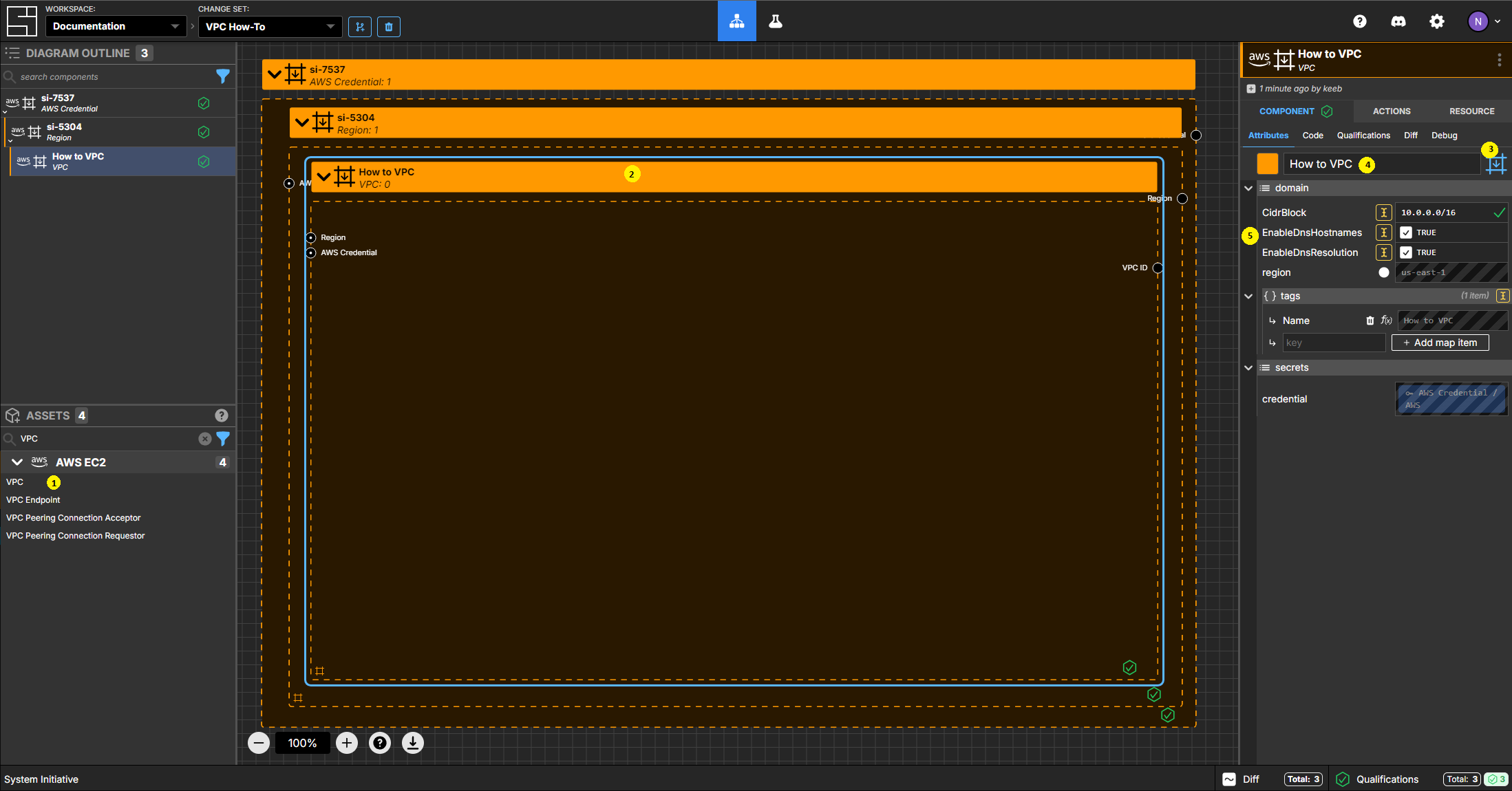The image size is (1512, 791).
Task: Open the Code sub-tab
Action: click(x=1312, y=136)
